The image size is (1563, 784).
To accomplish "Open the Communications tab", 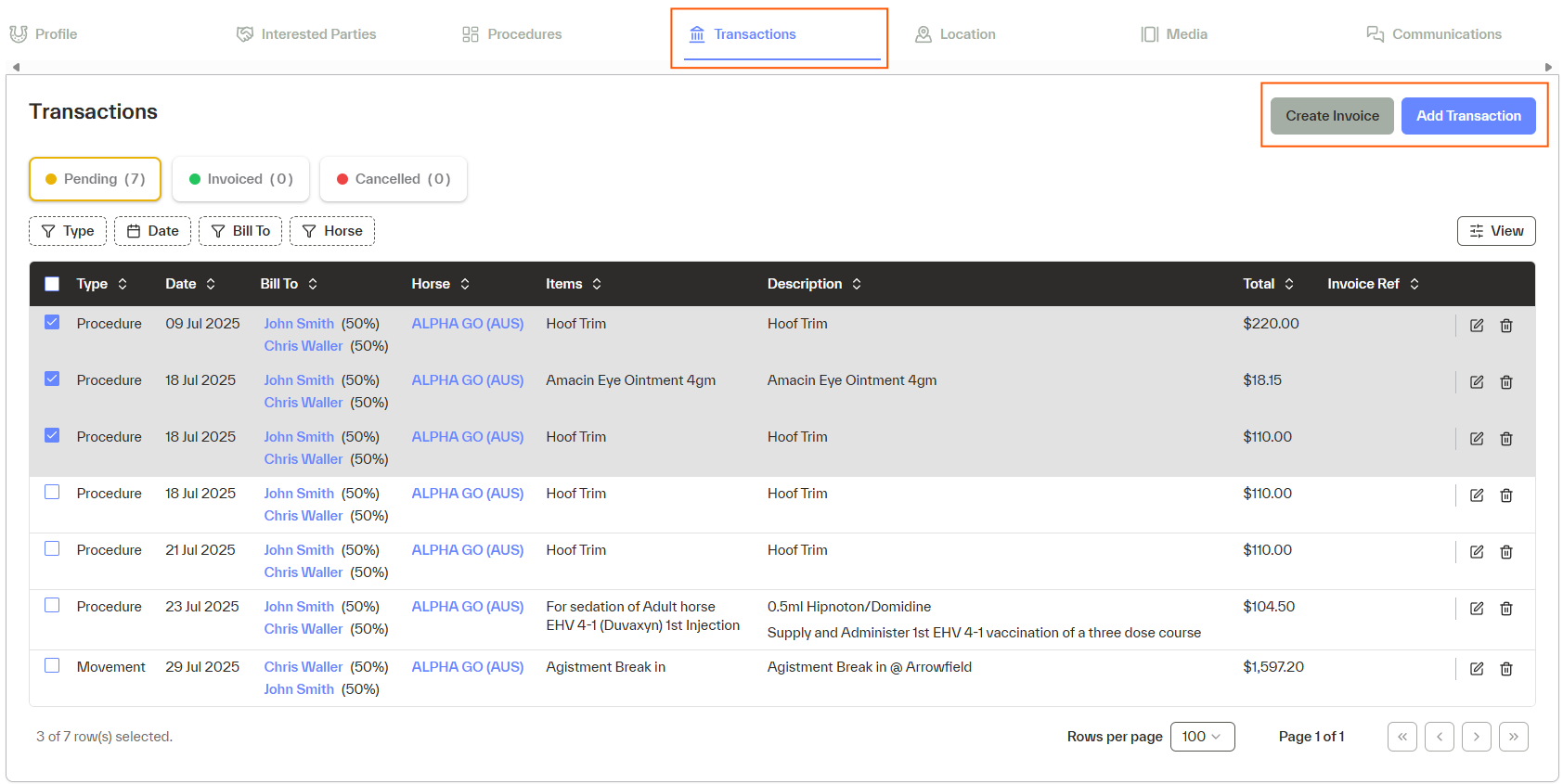I will (1434, 34).
